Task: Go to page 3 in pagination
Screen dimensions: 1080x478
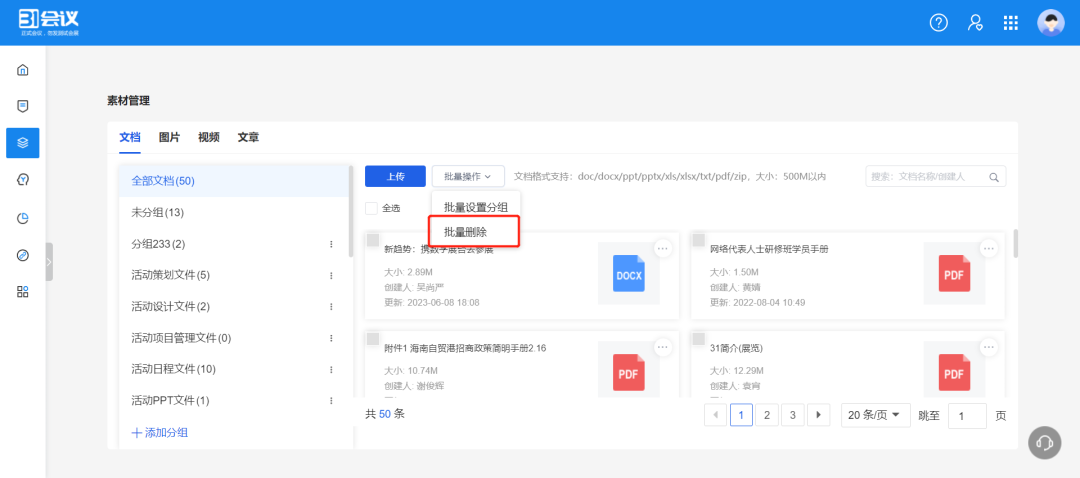Action: pos(793,415)
